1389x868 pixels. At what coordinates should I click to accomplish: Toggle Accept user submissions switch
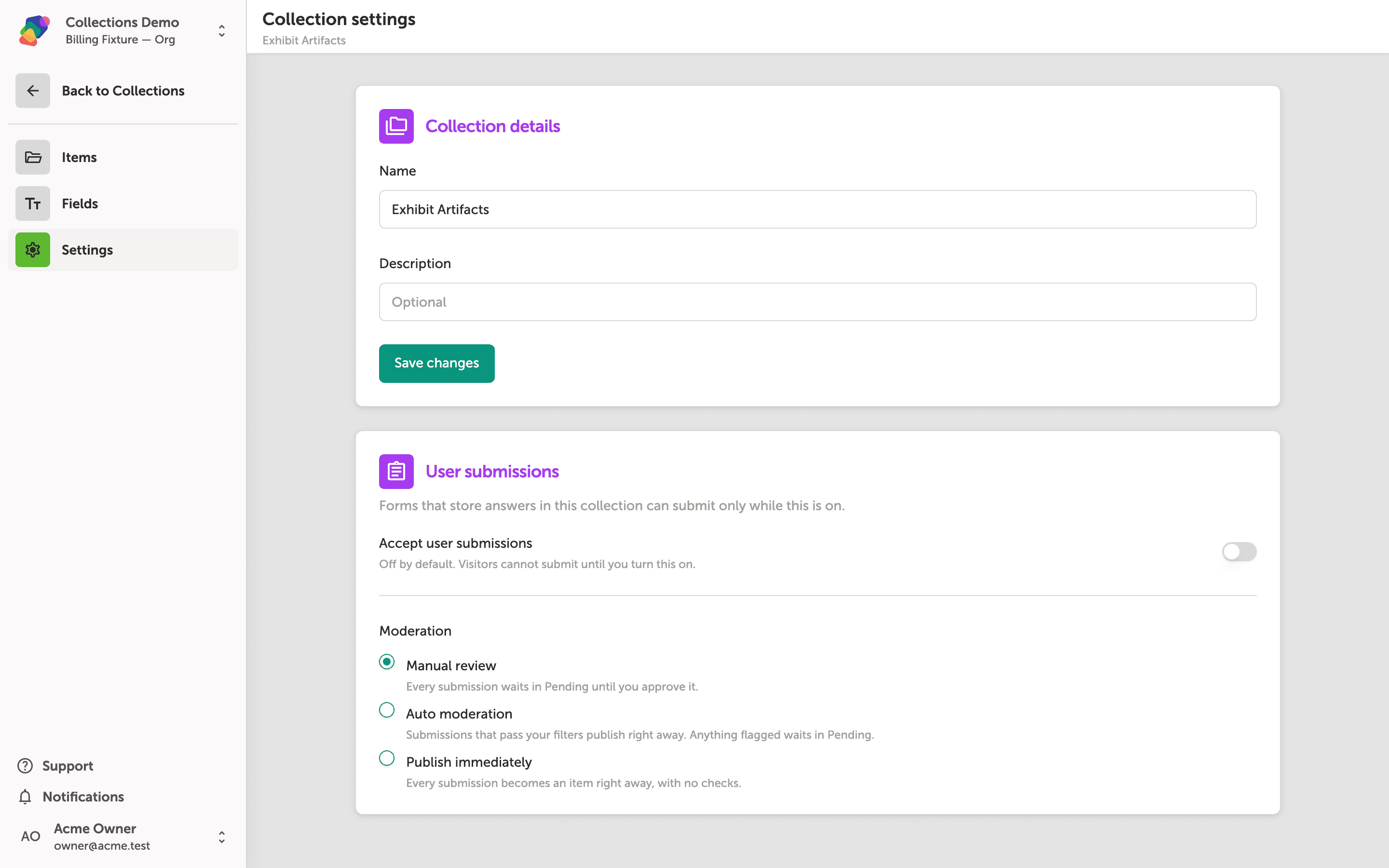pyautogui.click(x=1239, y=552)
